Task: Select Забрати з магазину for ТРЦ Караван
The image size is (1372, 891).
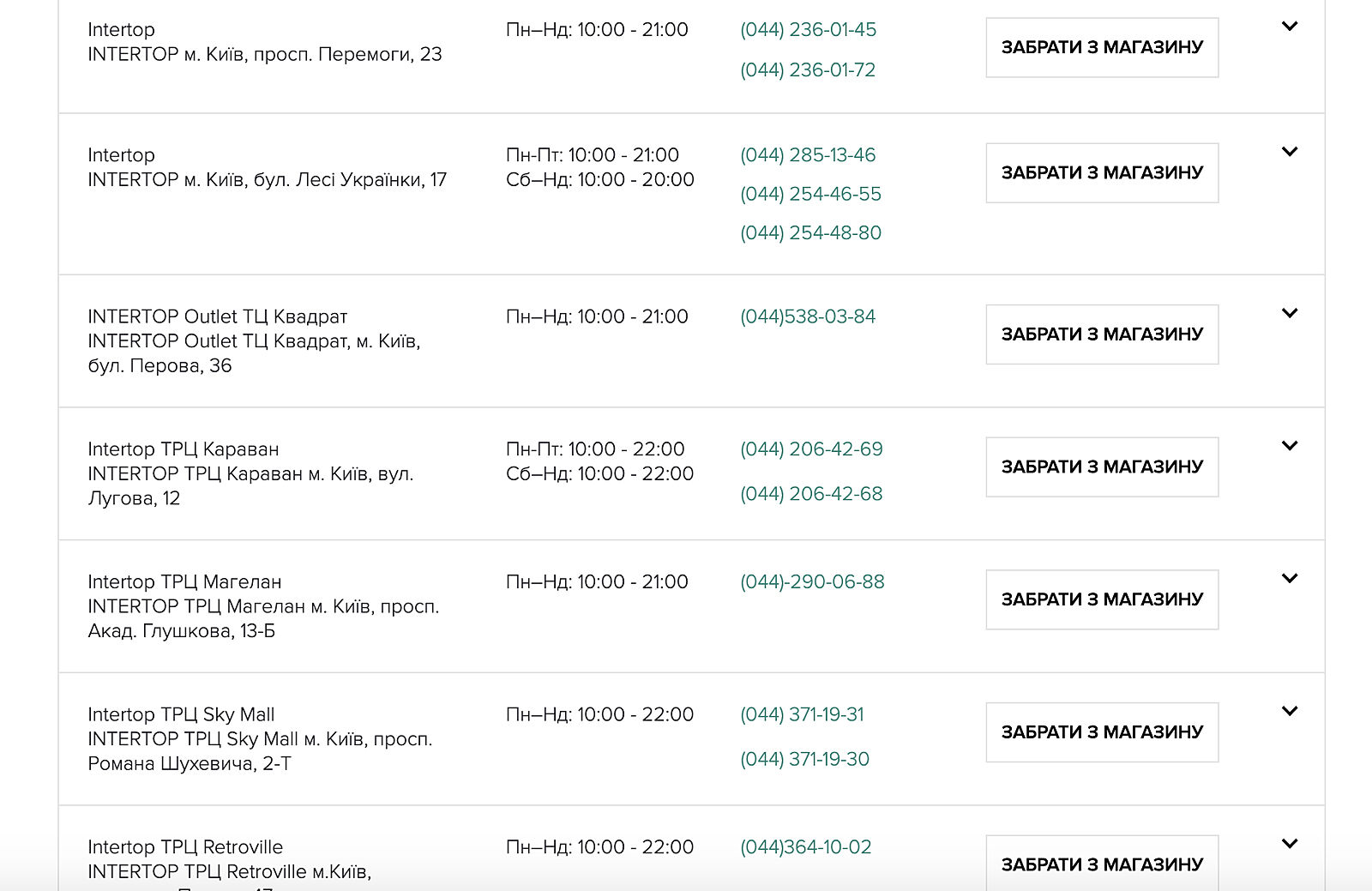Action: pos(1102,467)
